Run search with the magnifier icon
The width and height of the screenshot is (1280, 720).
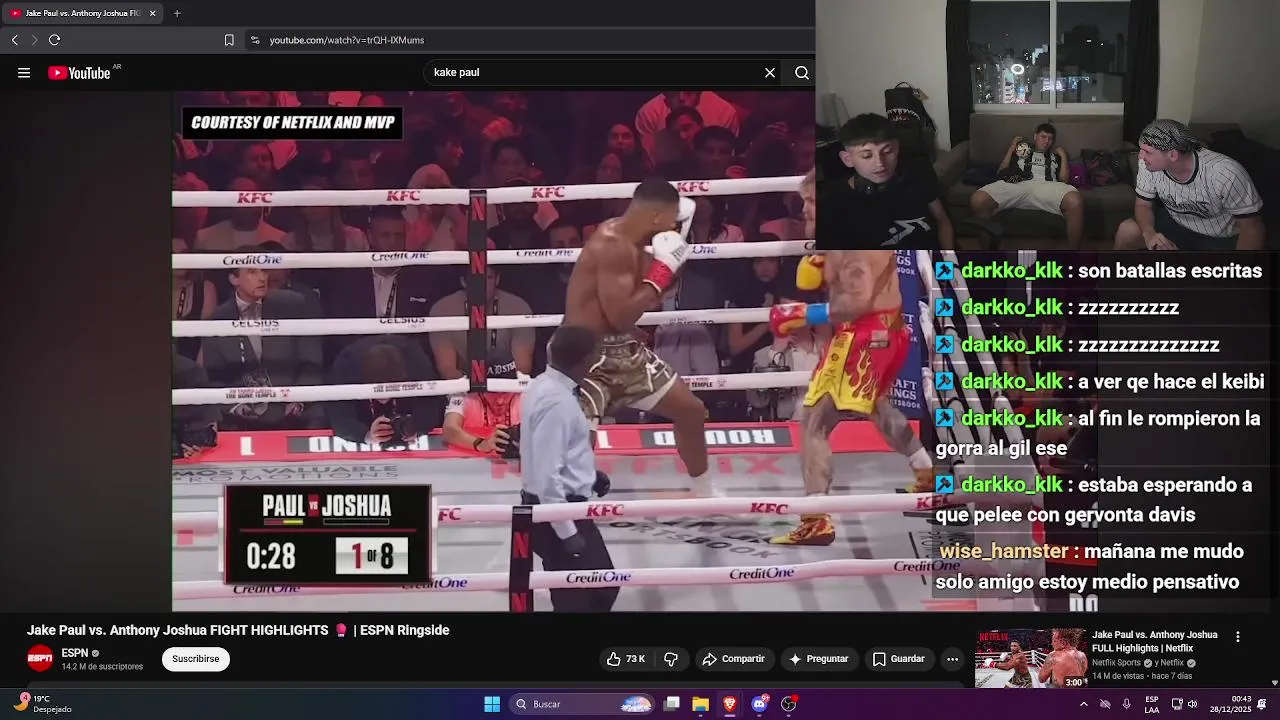click(x=802, y=73)
